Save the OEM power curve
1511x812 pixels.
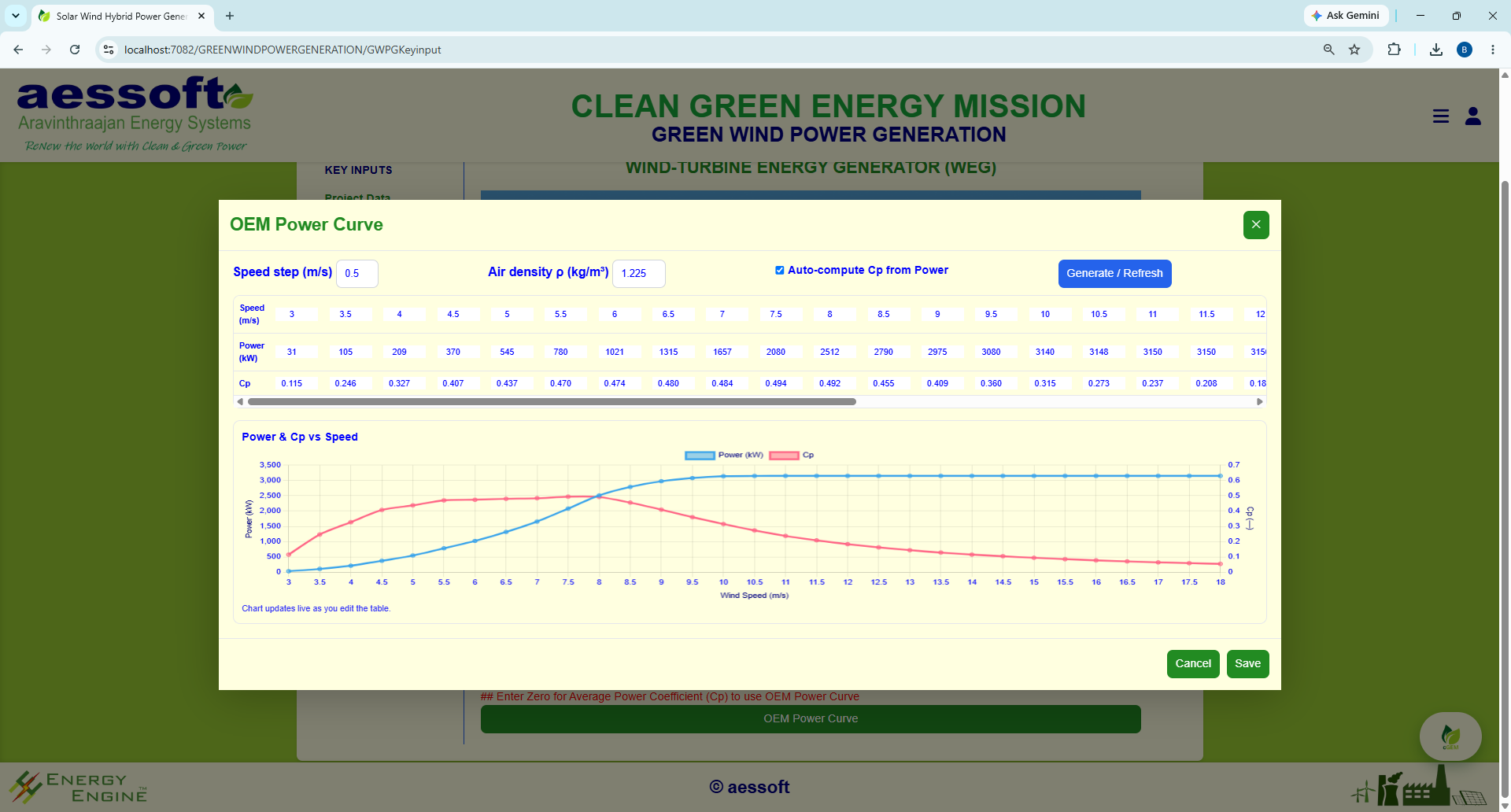click(x=1247, y=664)
